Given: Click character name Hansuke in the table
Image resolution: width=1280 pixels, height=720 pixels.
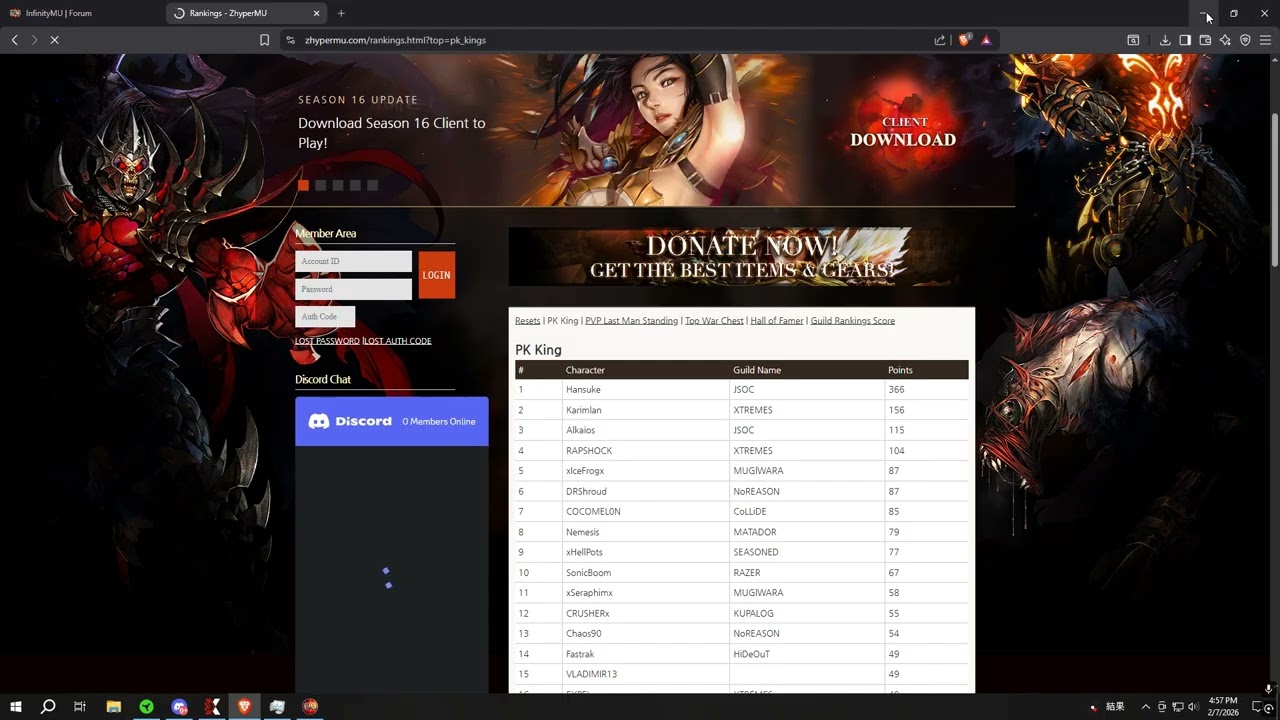Looking at the screenshot, I should (583, 390).
